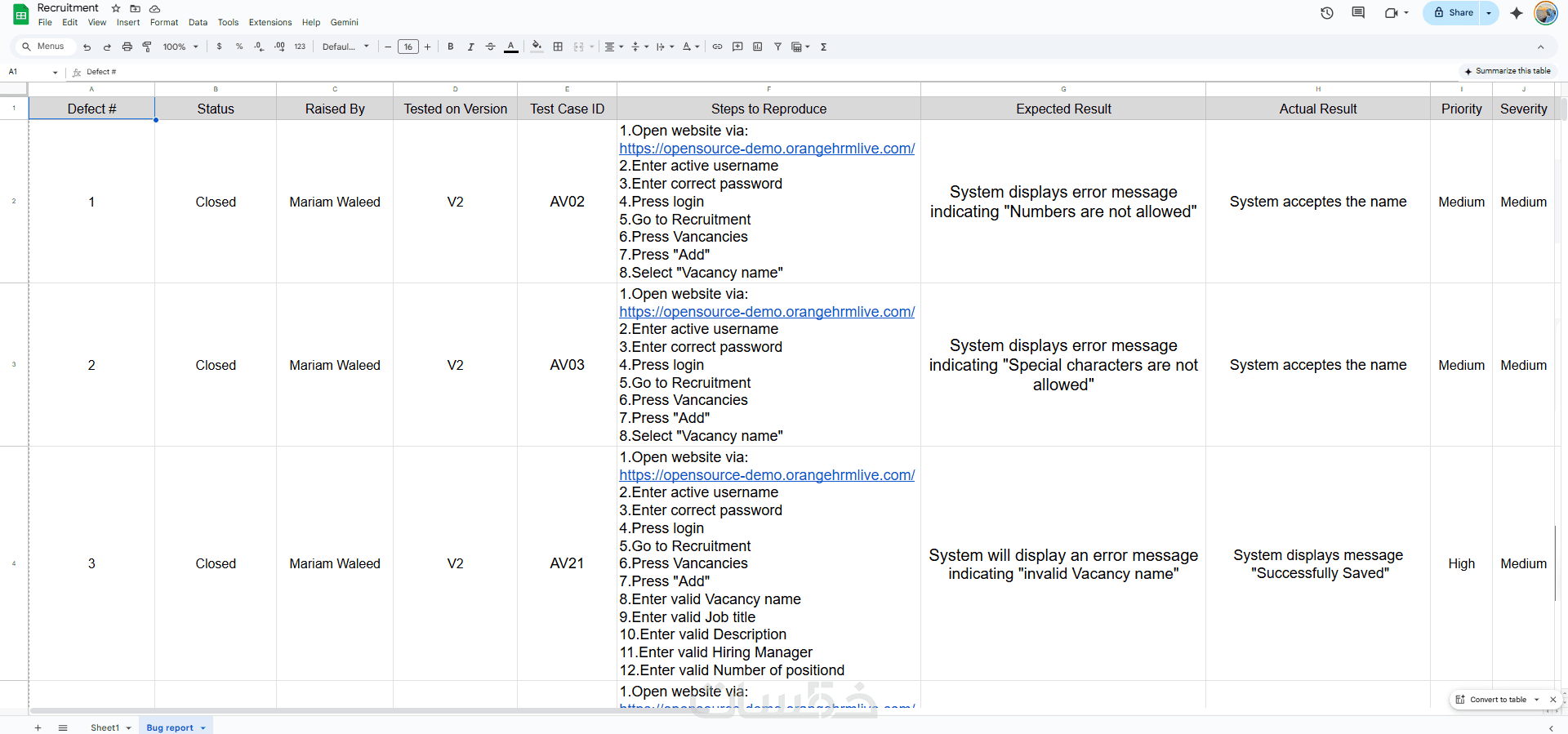Expand the Default font dropdown

(x=345, y=47)
